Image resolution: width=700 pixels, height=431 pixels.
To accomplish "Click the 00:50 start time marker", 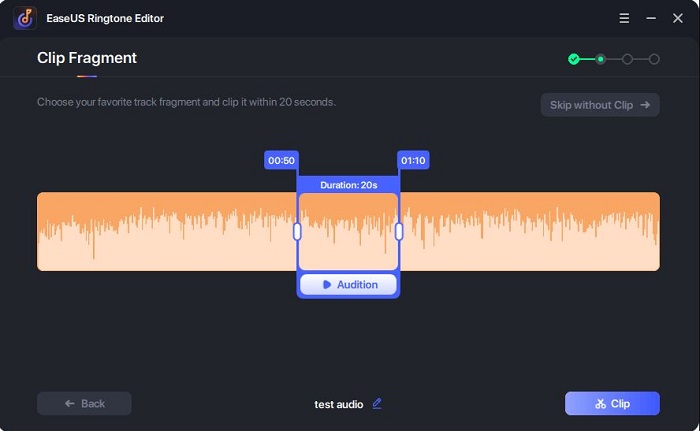I will [x=281, y=160].
